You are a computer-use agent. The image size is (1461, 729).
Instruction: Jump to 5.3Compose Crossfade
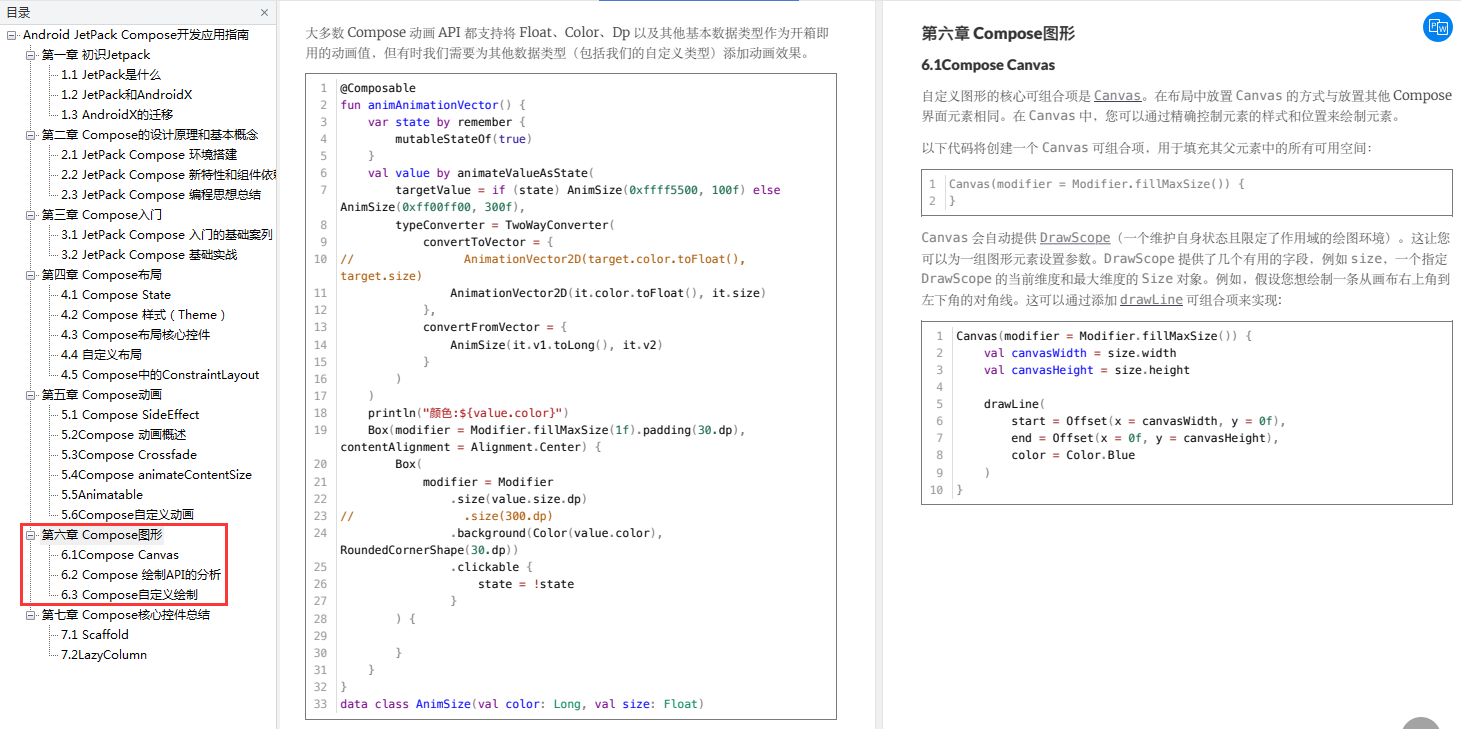pyautogui.click(x=129, y=455)
